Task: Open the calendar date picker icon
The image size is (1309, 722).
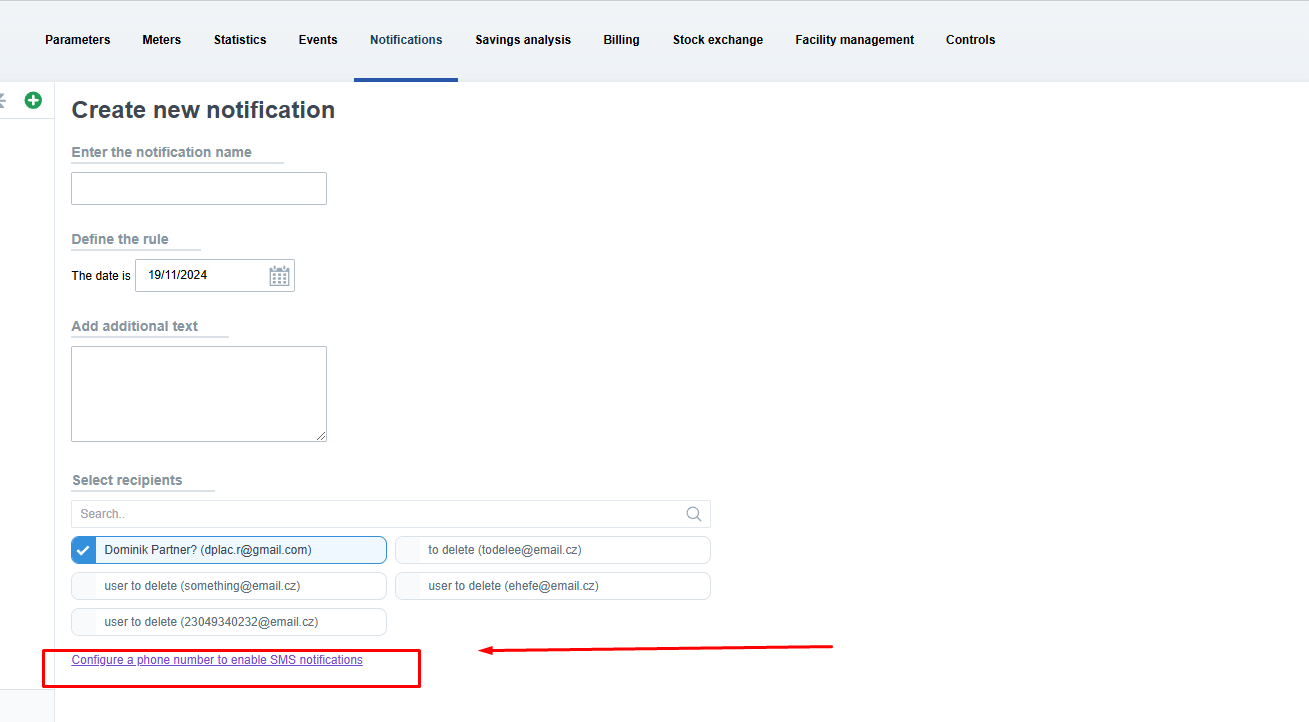Action: (279, 276)
